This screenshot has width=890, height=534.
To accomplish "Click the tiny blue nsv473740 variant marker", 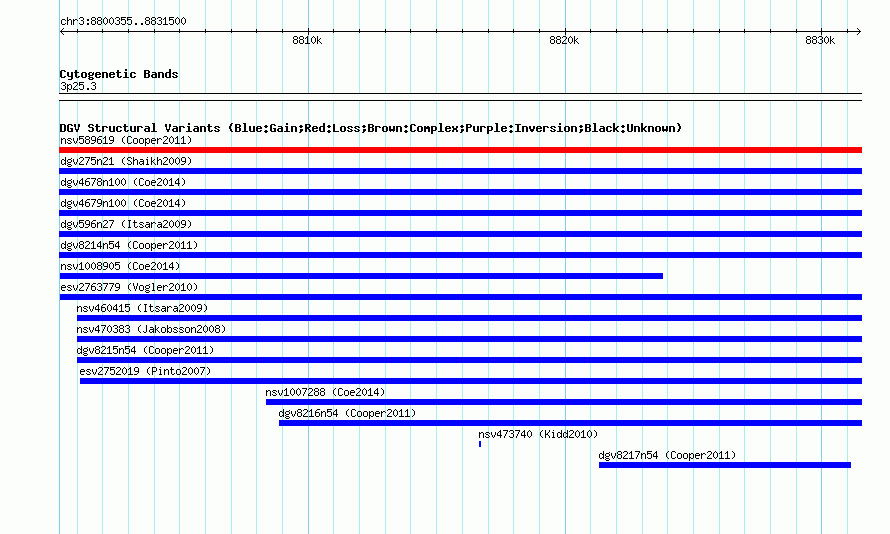I will 480,444.
